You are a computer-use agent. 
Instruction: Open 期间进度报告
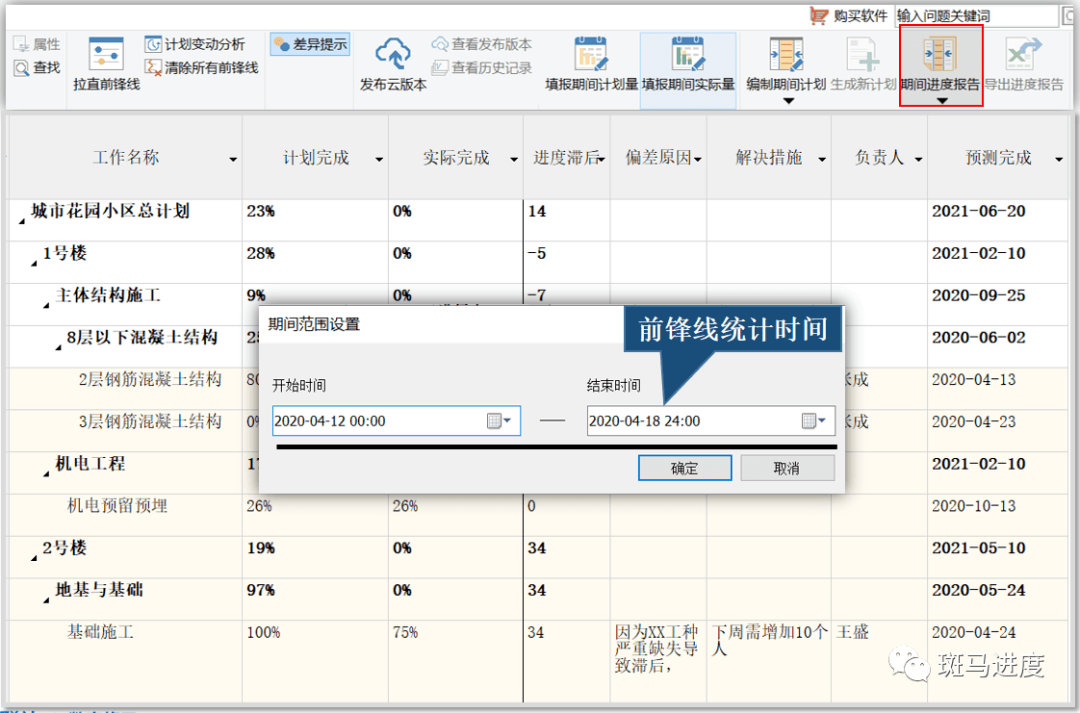[x=941, y=65]
